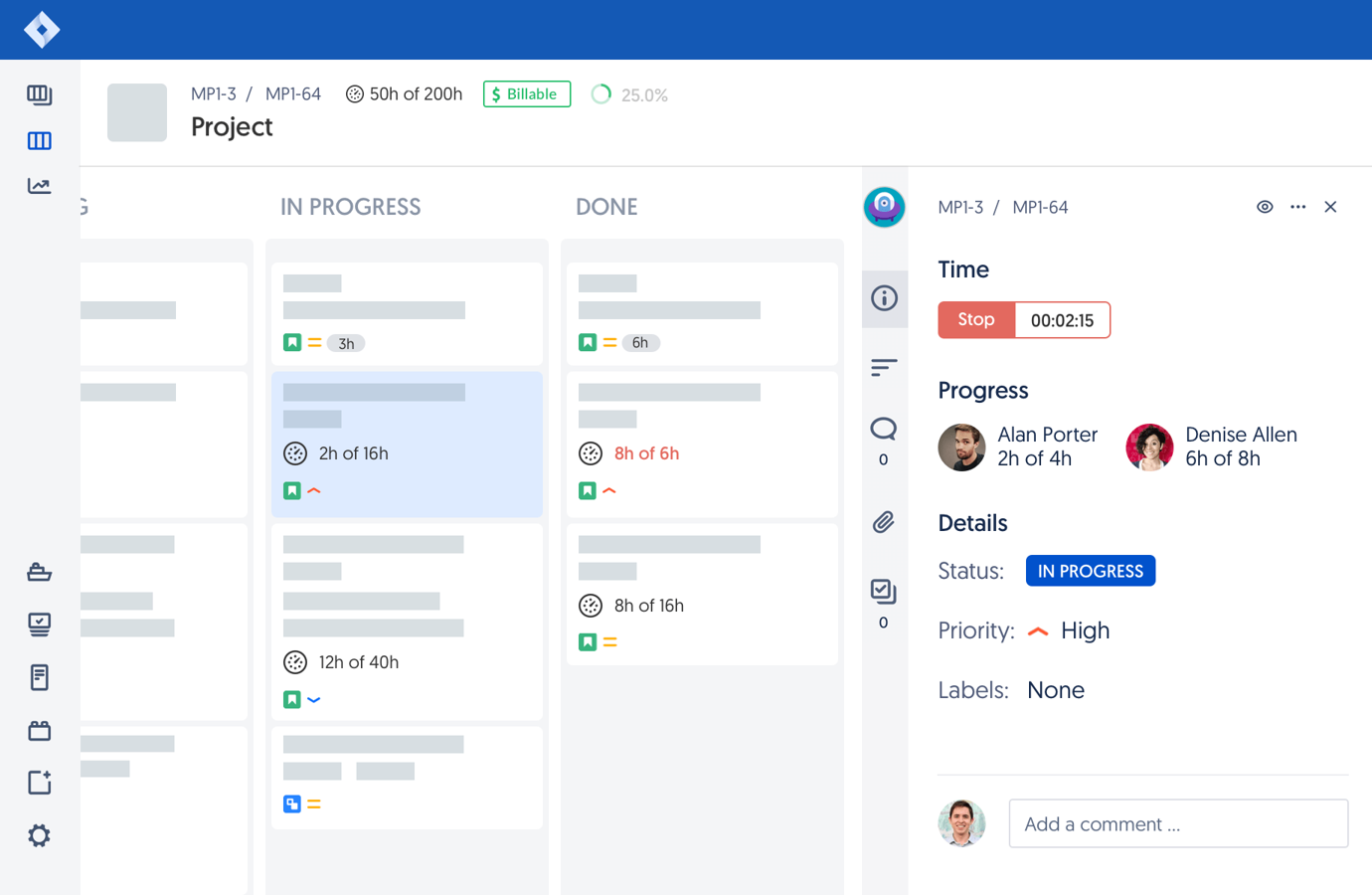Click the Jira diamond logo

(x=42, y=30)
